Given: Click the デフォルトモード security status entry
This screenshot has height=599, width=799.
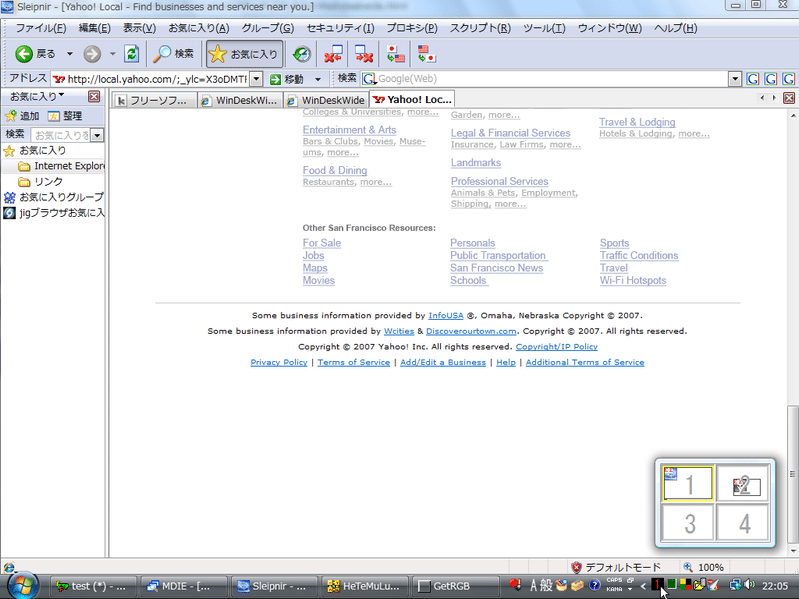Looking at the screenshot, I should coord(616,567).
